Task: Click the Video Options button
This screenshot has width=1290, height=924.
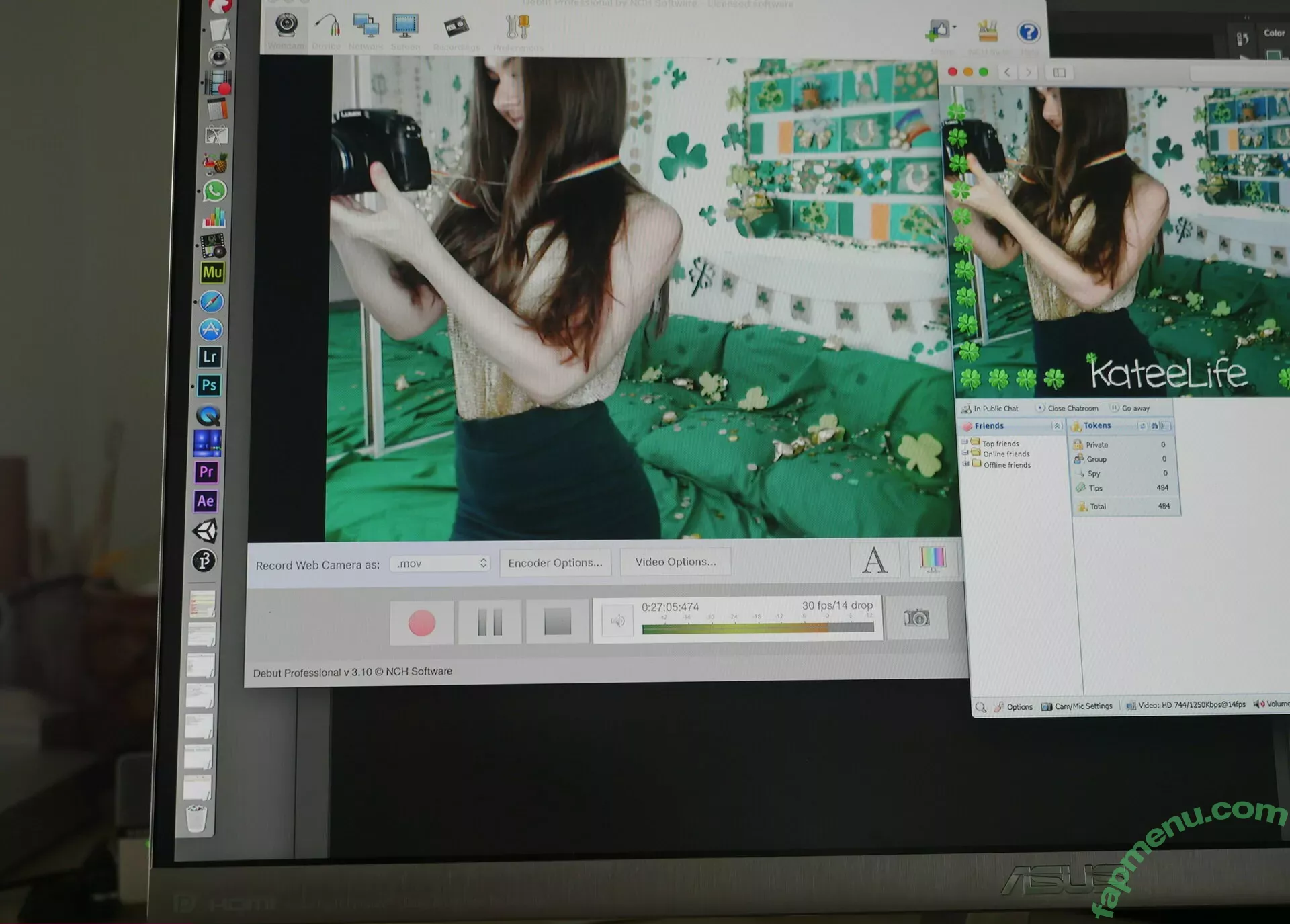Action: (675, 562)
